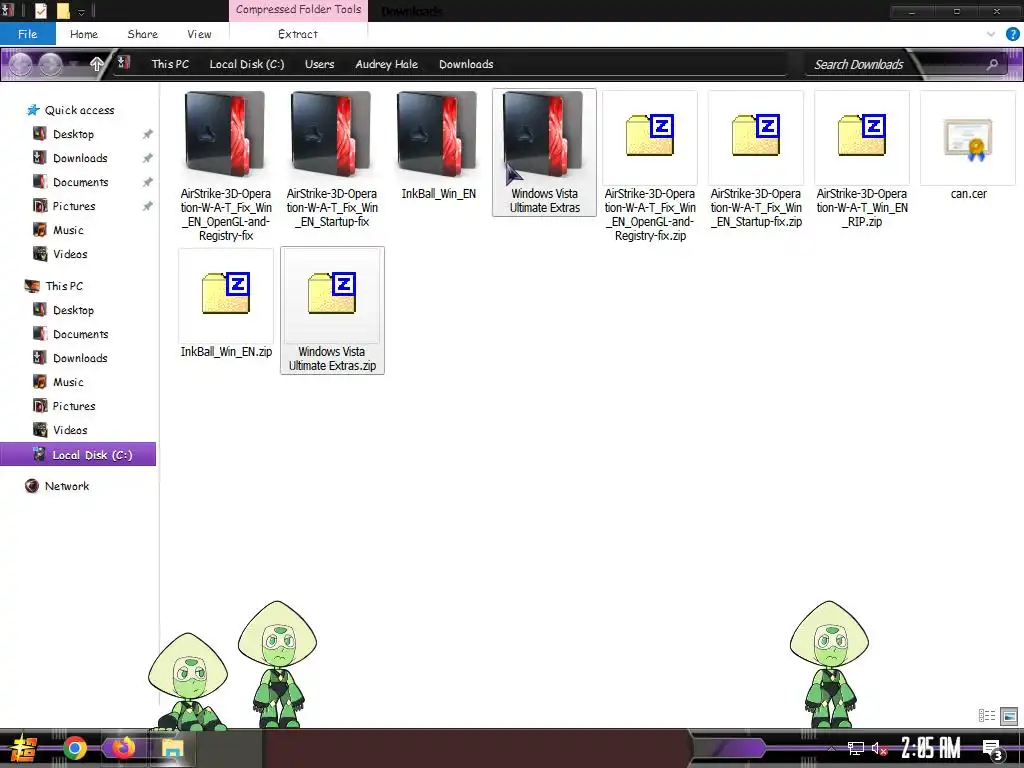
Task: Click Audrey Hale breadcrumb in address bar
Action: coord(387,64)
